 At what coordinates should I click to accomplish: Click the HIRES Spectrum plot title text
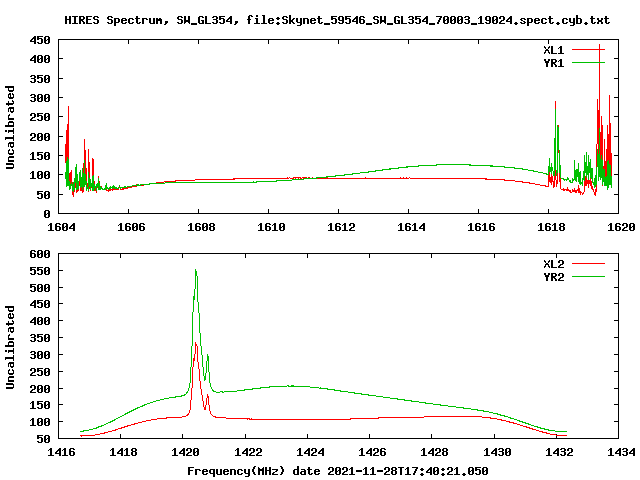[337, 20]
